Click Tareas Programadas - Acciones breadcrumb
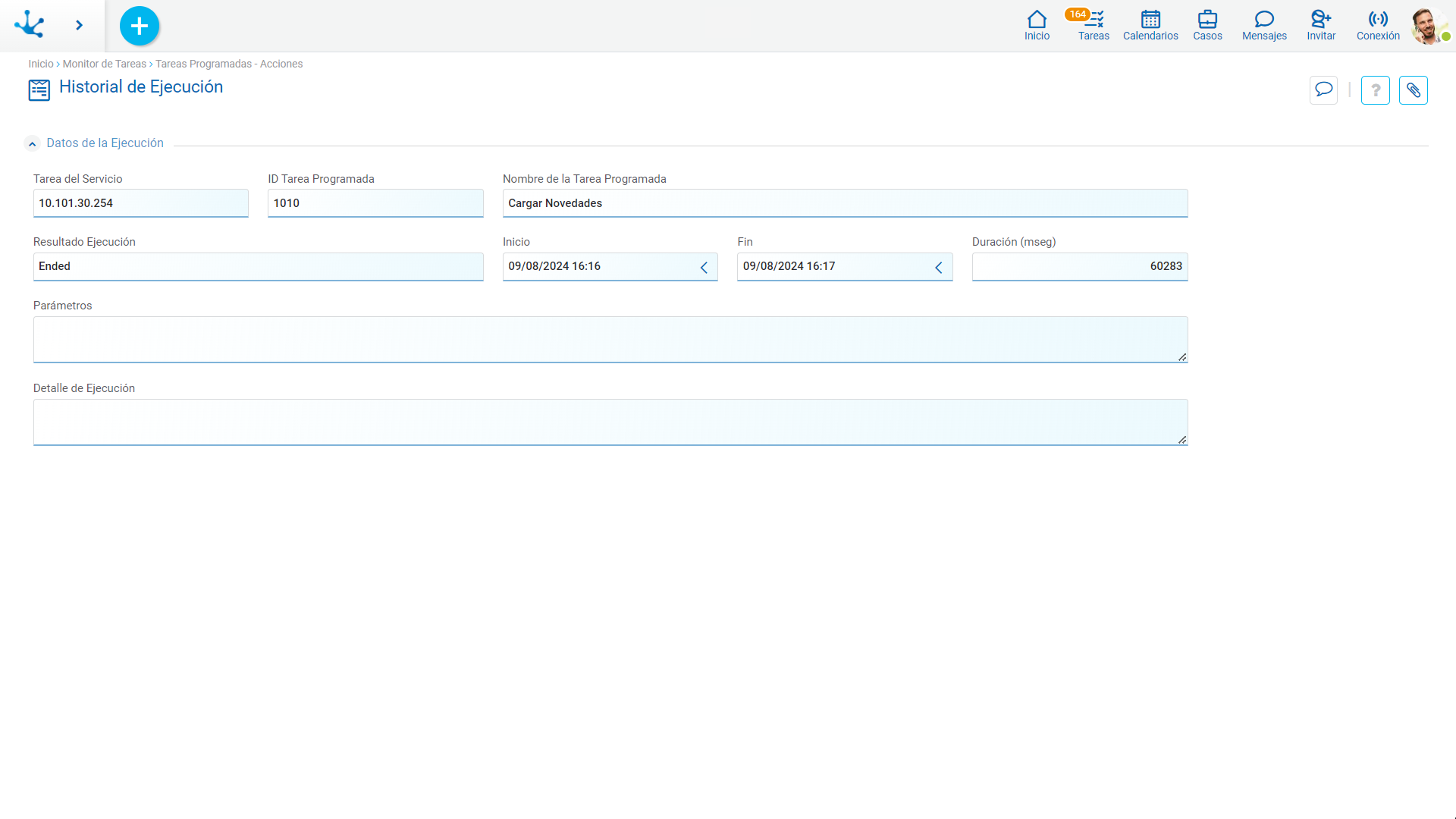Screen dimensions: 1456x819 click(229, 64)
